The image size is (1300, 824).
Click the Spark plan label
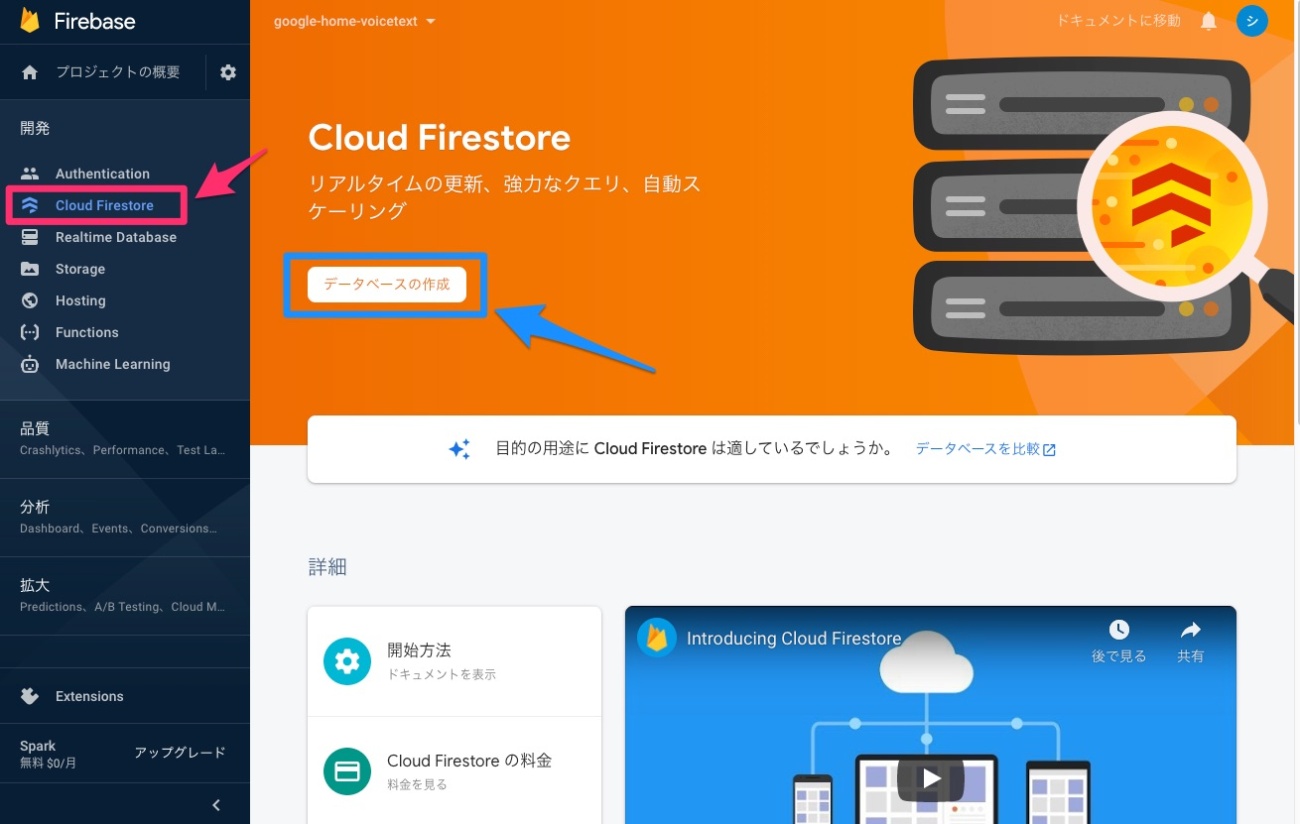pos(38,746)
